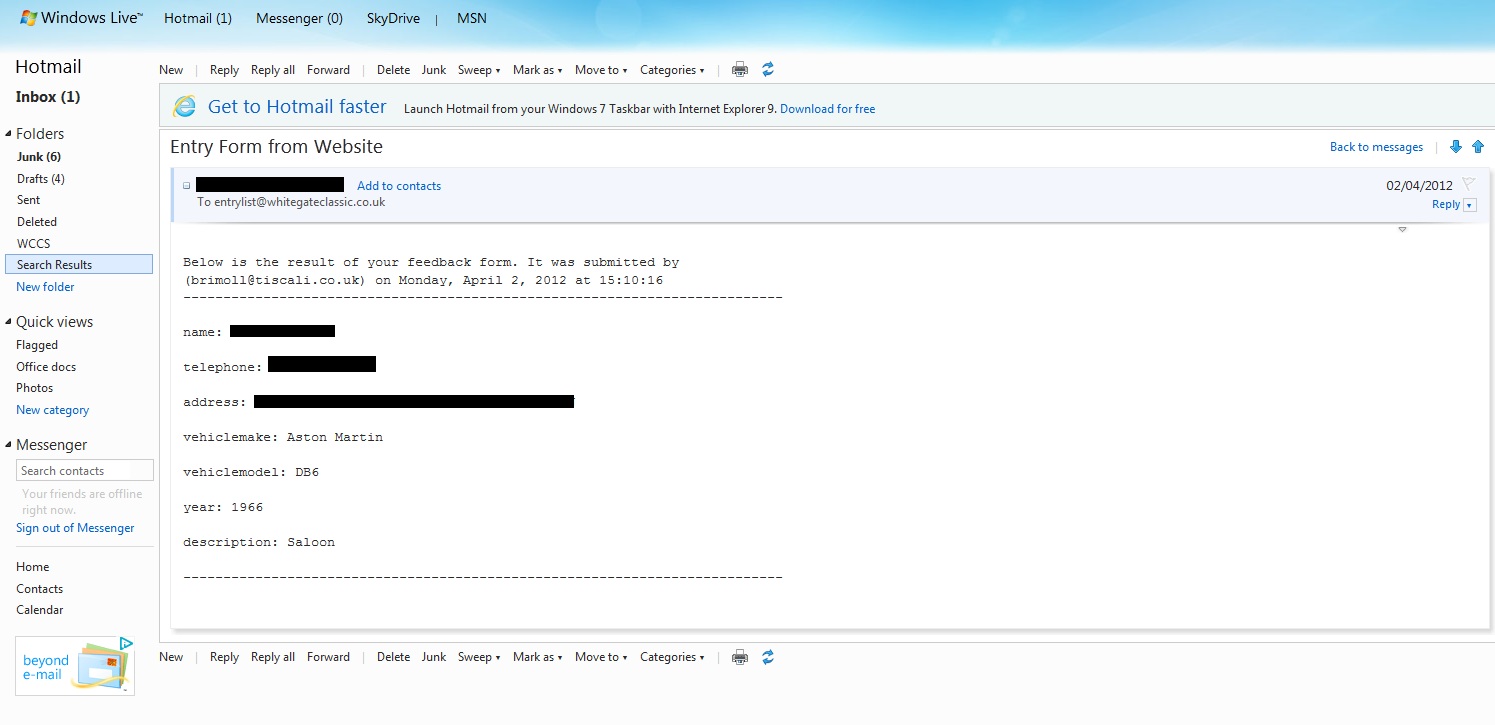The height and width of the screenshot is (725, 1495).
Task: Collapse the Folders section
Action: tap(9, 134)
